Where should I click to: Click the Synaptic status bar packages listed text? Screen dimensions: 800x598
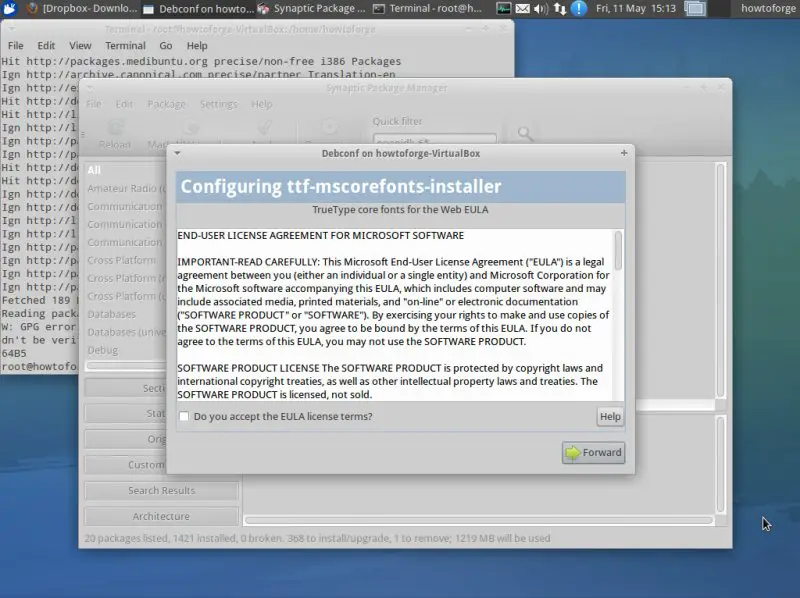pyautogui.click(x=317, y=538)
